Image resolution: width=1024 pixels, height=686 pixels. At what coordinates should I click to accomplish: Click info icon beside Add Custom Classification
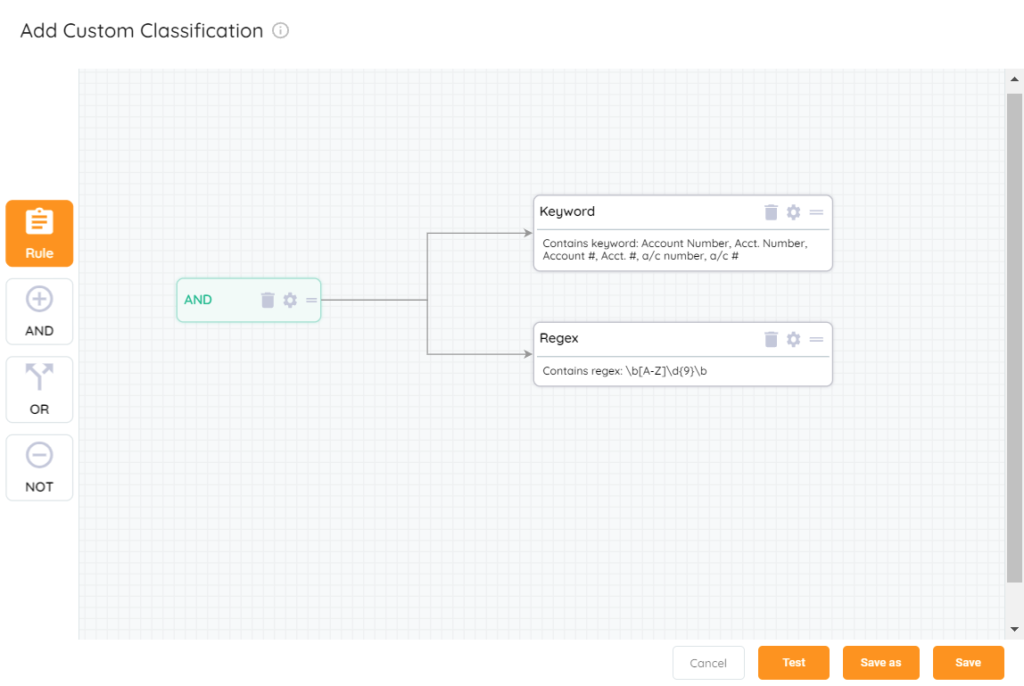pyautogui.click(x=281, y=31)
